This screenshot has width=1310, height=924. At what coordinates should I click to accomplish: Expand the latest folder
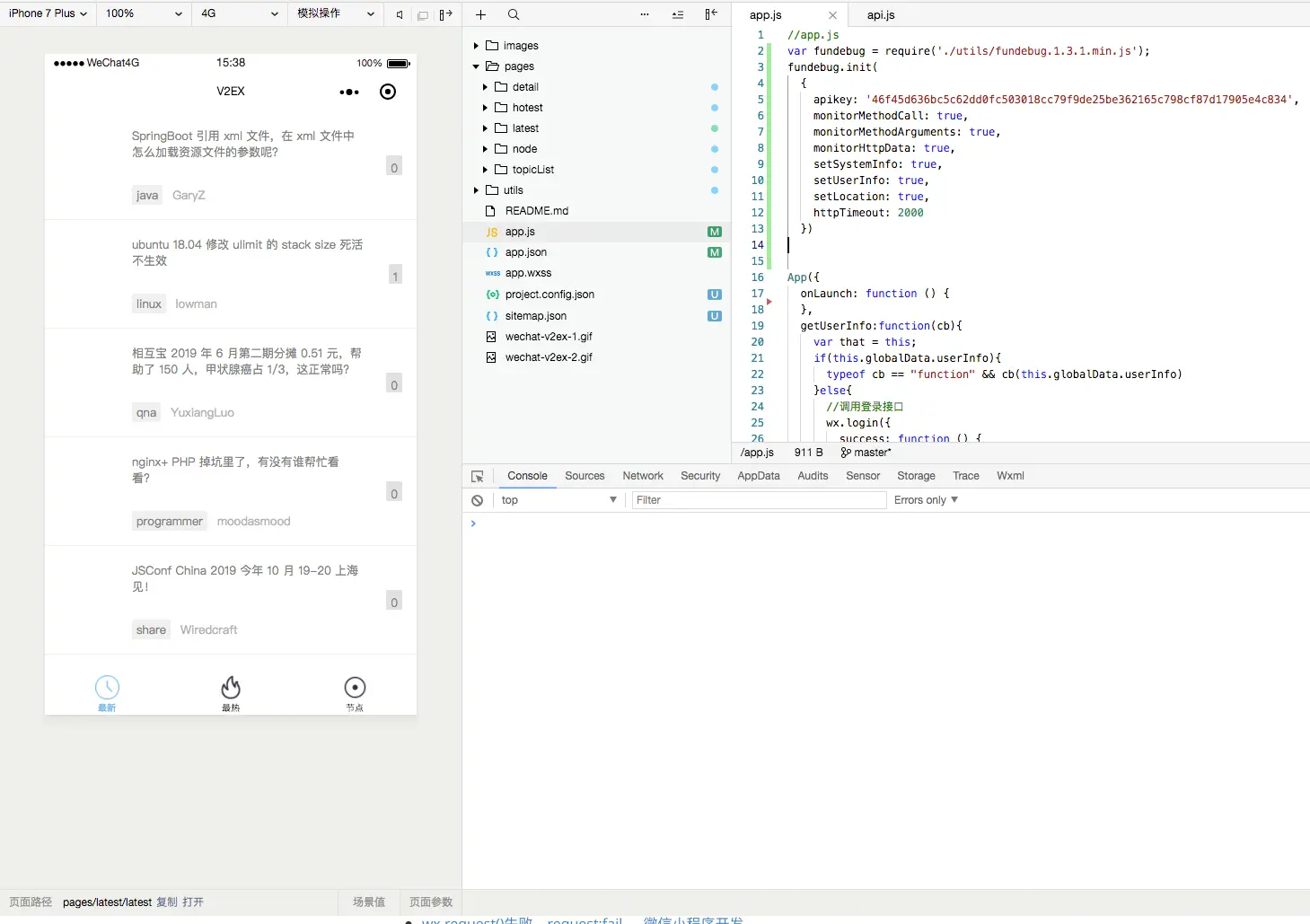pyautogui.click(x=486, y=128)
